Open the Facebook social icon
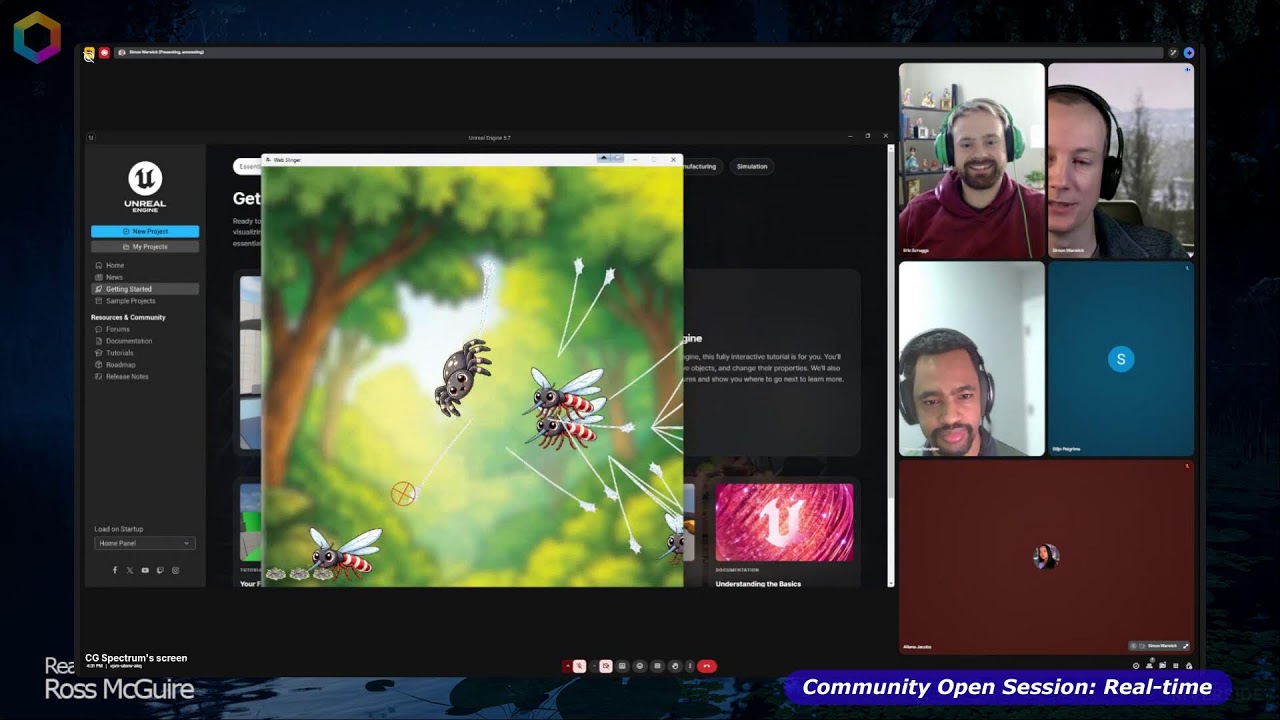 (114, 570)
